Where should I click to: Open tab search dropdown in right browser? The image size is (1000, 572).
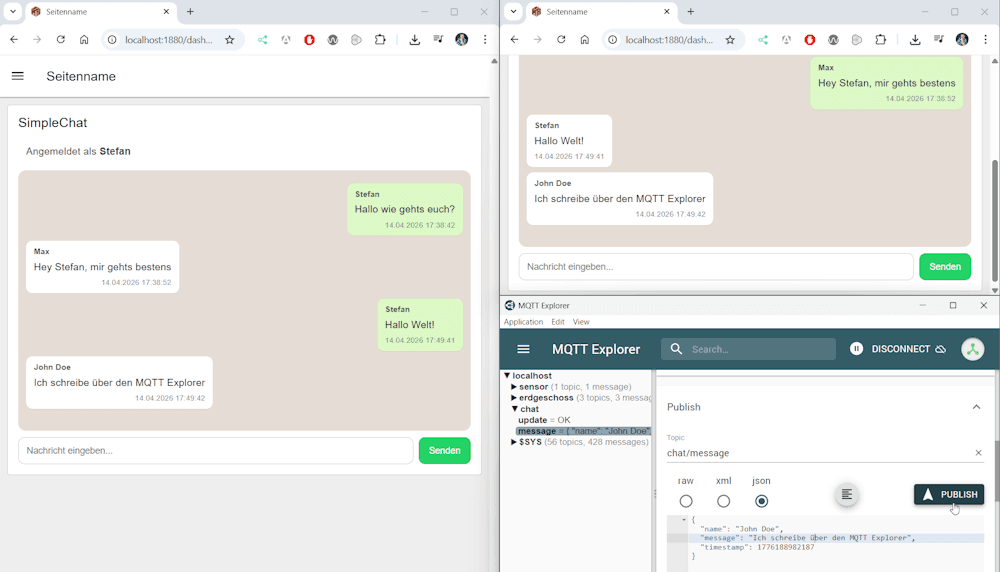(x=513, y=11)
